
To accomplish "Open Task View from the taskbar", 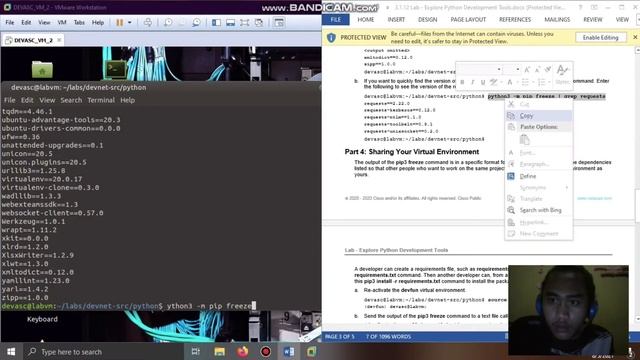I will (x=196, y=352).
